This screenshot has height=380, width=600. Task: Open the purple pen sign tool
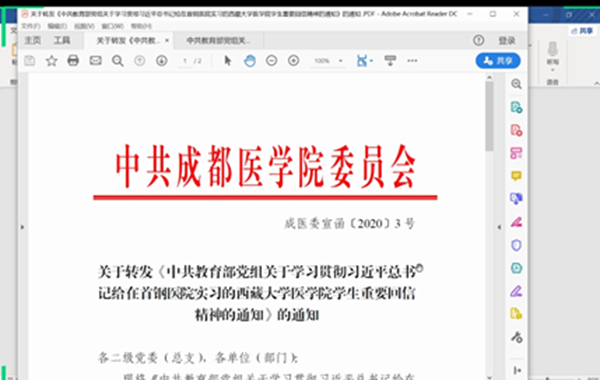pyautogui.click(x=516, y=291)
